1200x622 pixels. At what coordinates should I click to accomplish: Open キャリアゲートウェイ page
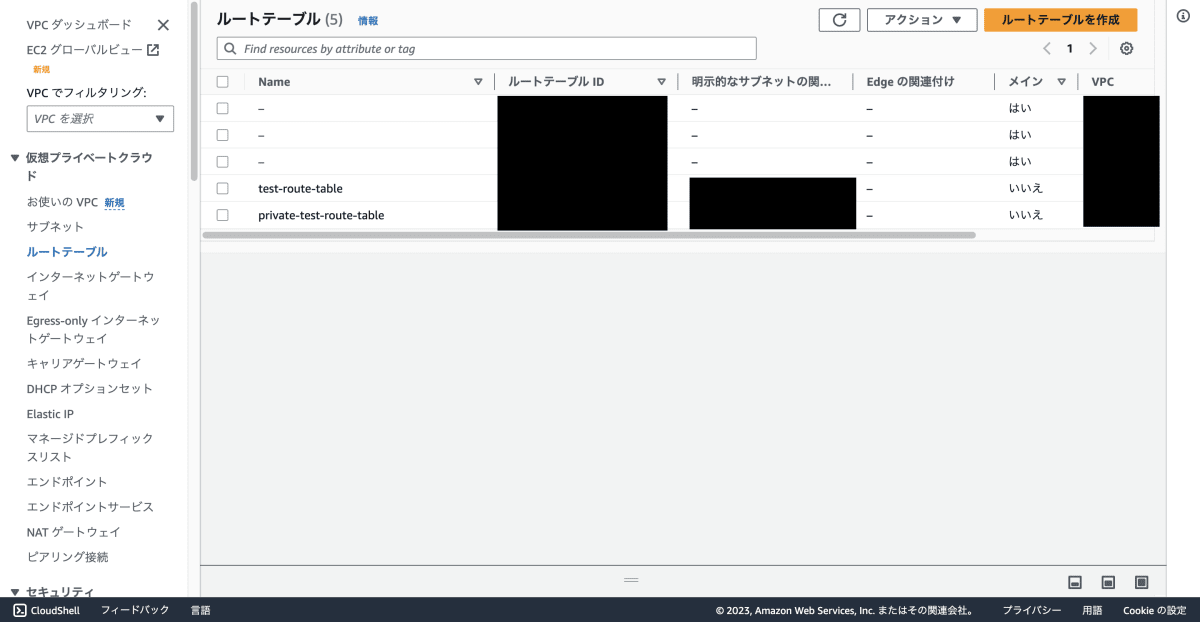84,364
